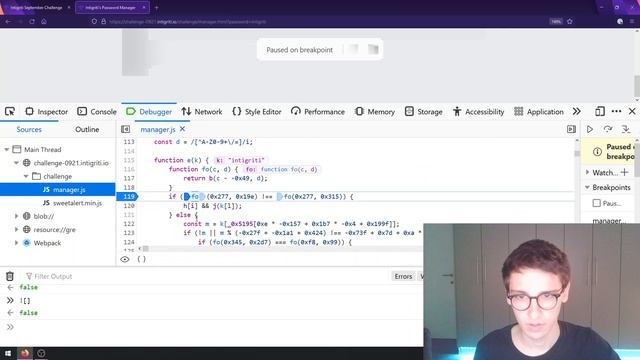Open the Storage tab

(x=424, y=111)
